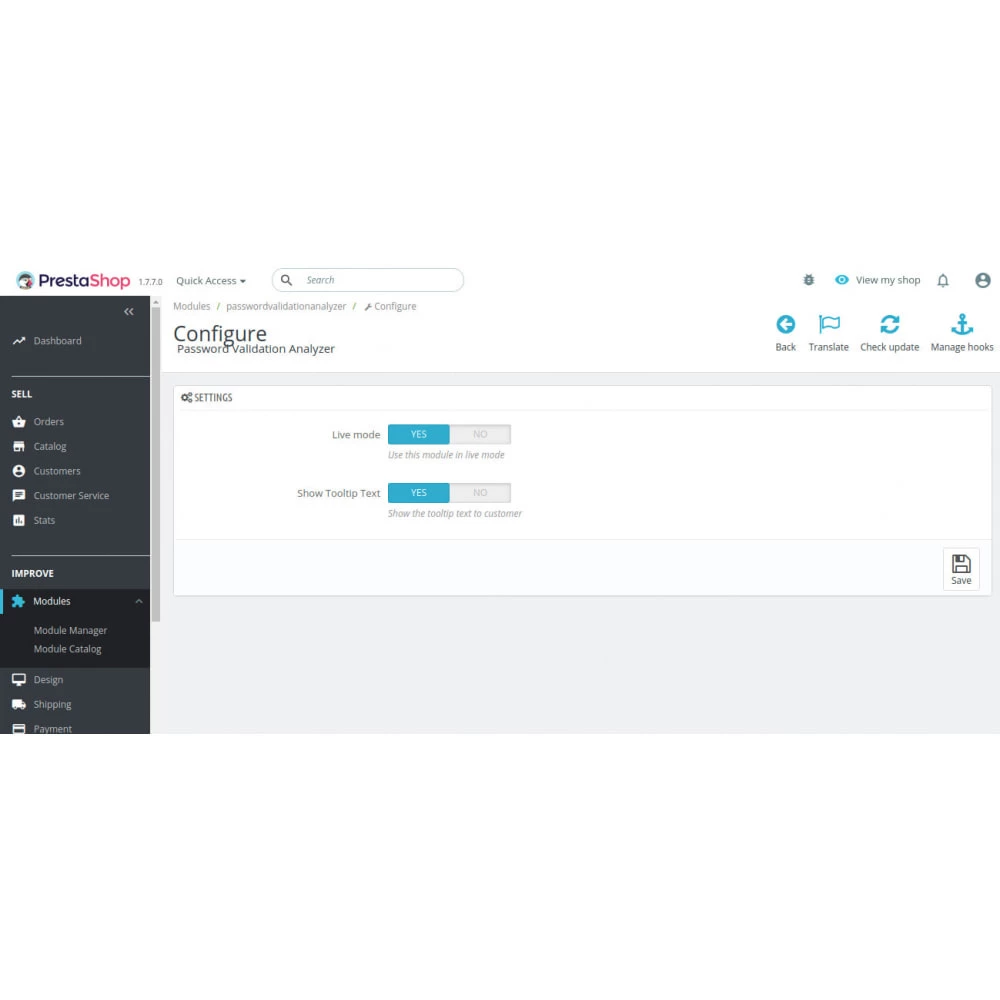
Task: Collapse the Modules submenu chevron
Action: [x=138, y=601]
